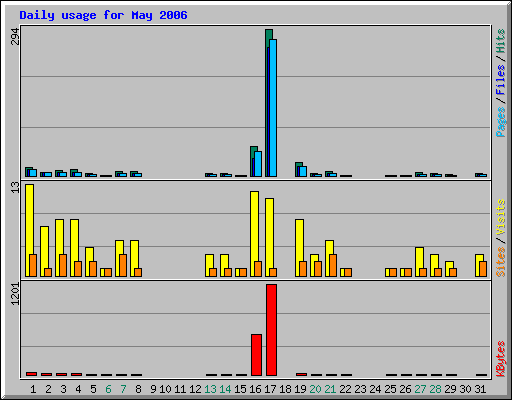Screen dimensions: 512x400
Task: Click day 31 on the x-axis
Action: pyautogui.click(x=480, y=389)
